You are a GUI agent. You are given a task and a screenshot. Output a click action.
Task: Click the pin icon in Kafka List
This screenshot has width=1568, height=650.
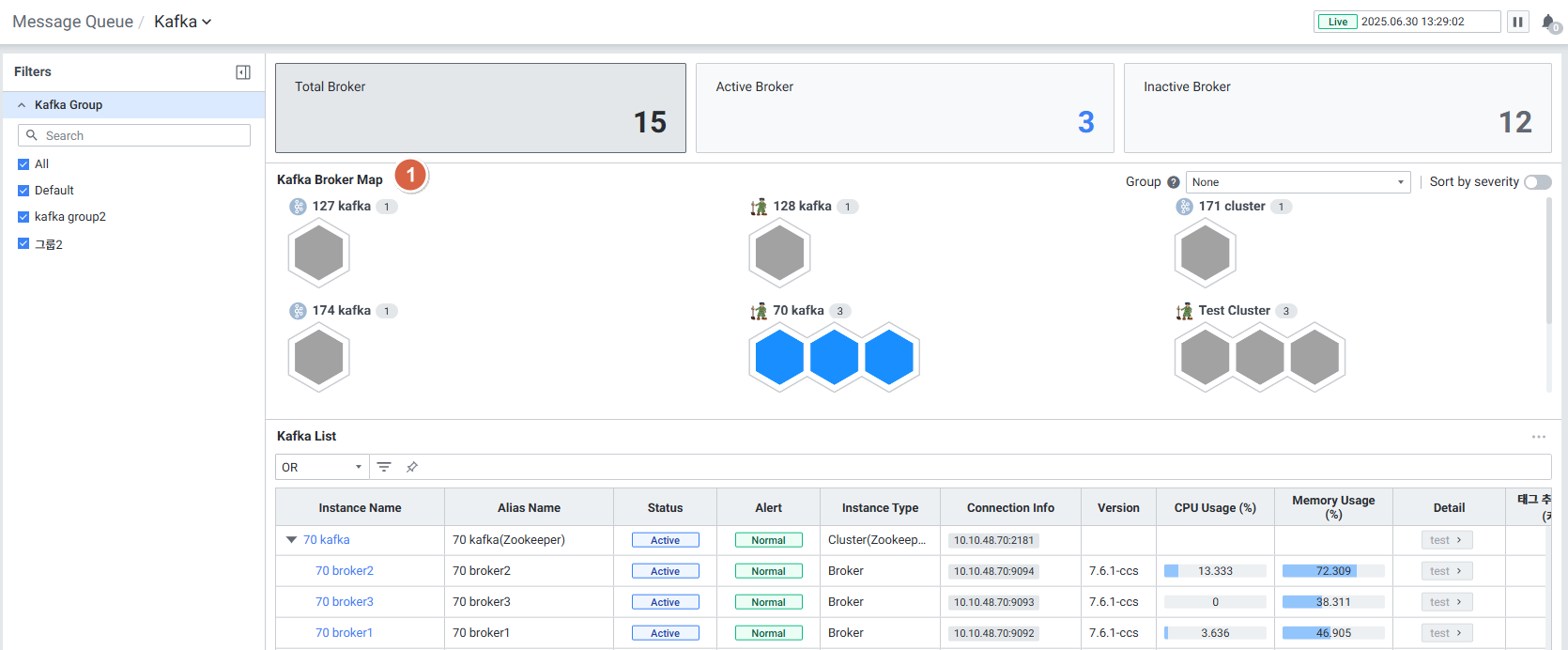coord(411,467)
